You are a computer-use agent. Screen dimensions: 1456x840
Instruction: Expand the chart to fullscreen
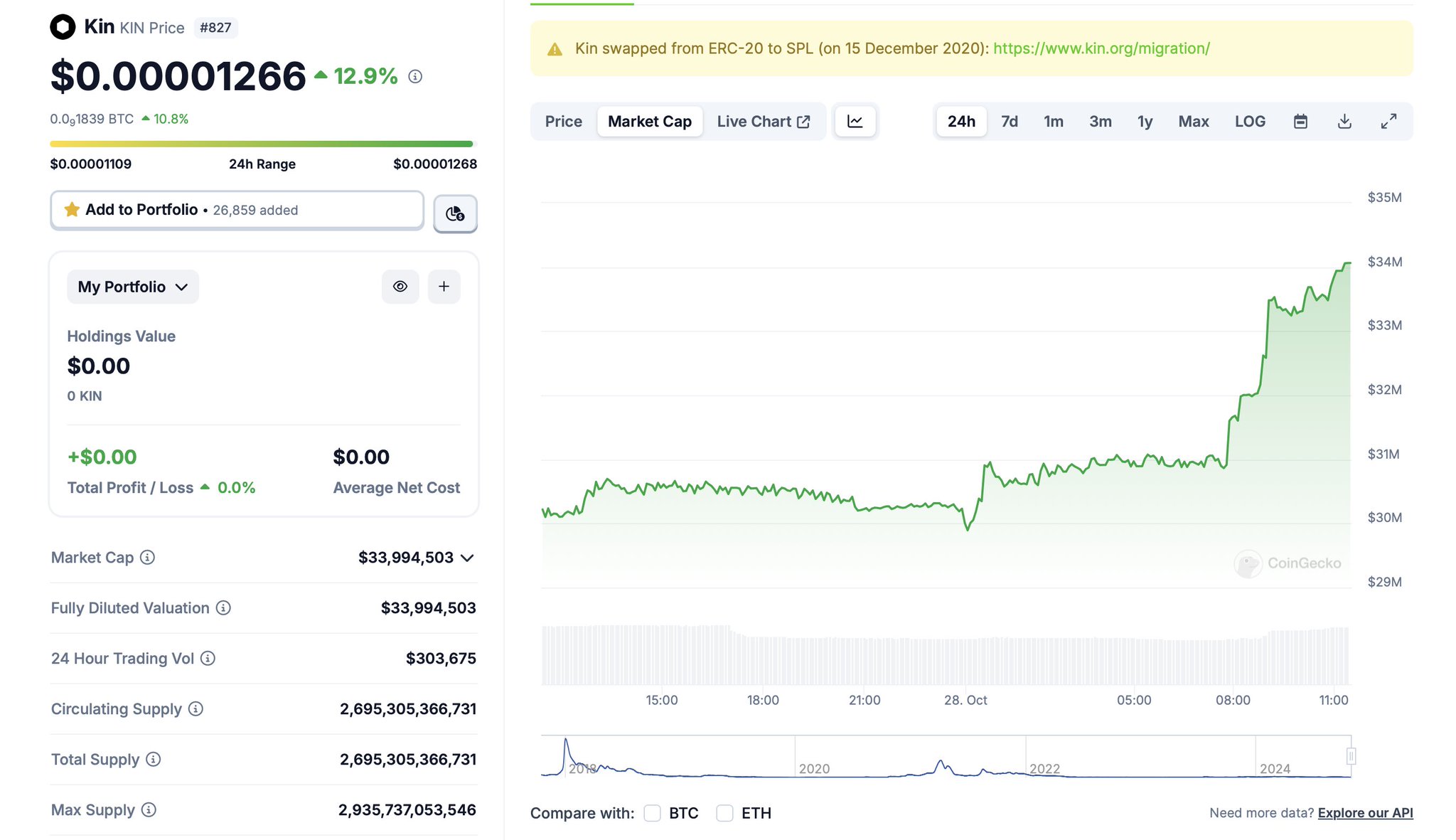coord(1388,122)
